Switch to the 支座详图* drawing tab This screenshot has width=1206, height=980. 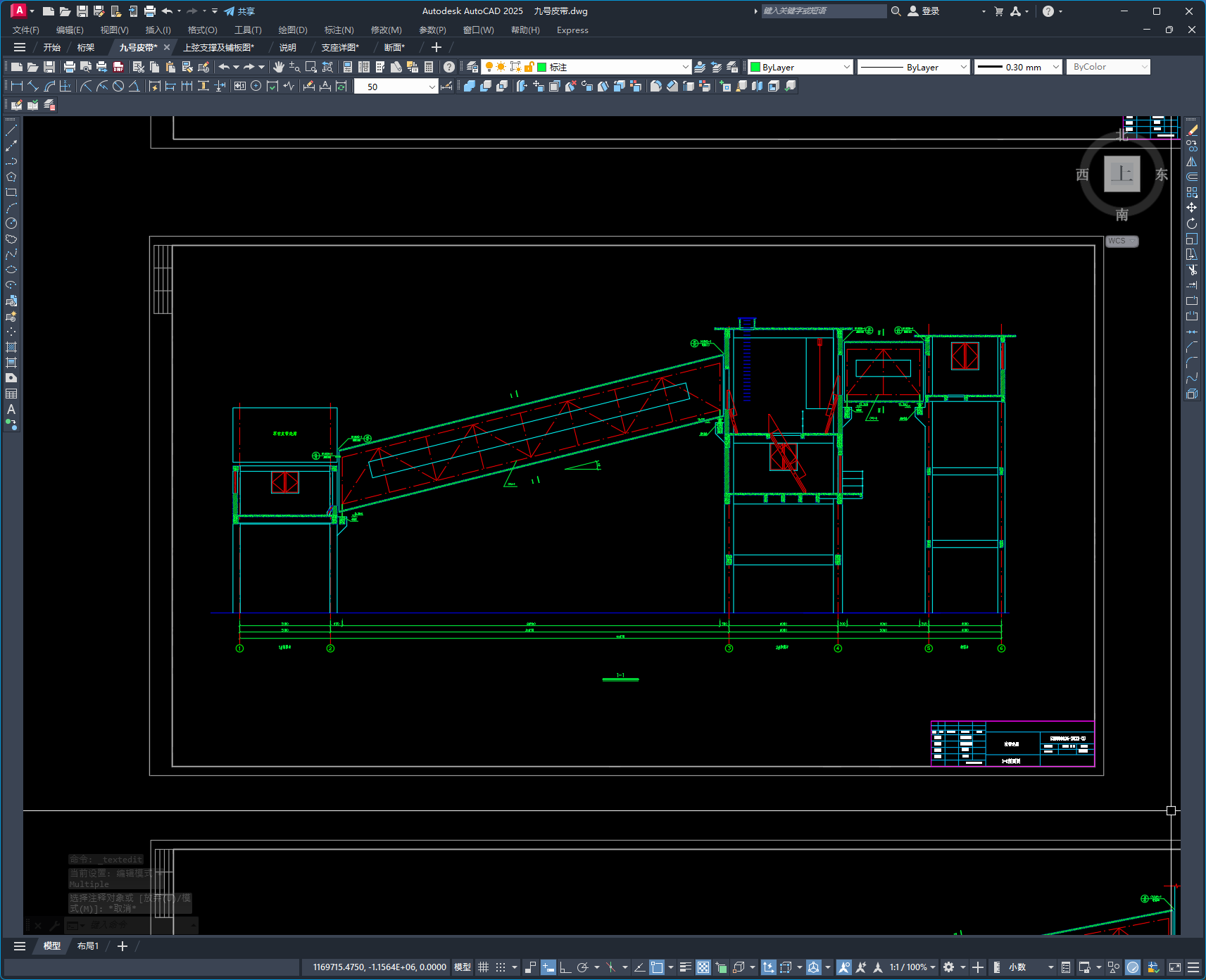coord(340,47)
